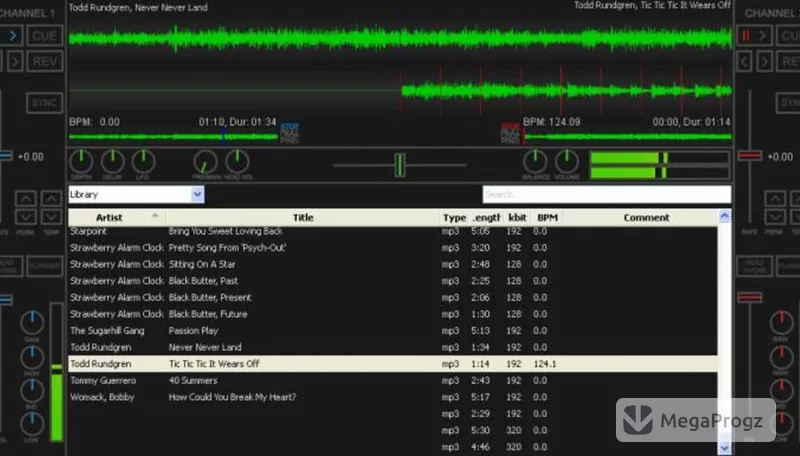Click the Channel 2 red volume fader handle
The height and width of the screenshot is (456, 800).
[750, 297]
